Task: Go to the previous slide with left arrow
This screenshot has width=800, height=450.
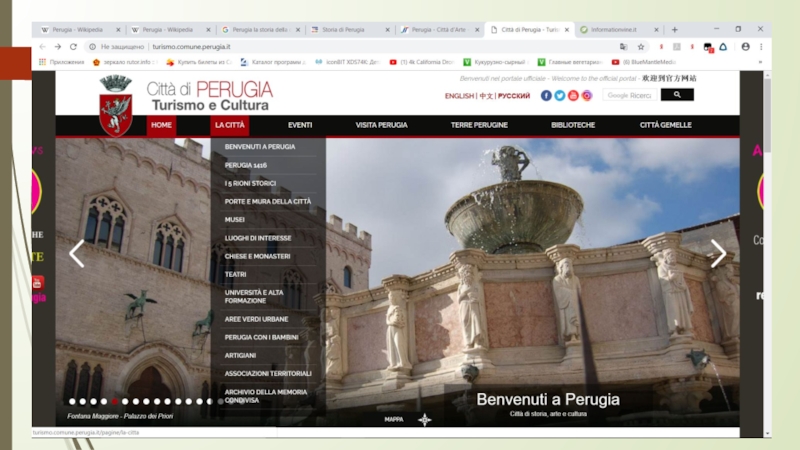Action: click(x=77, y=254)
